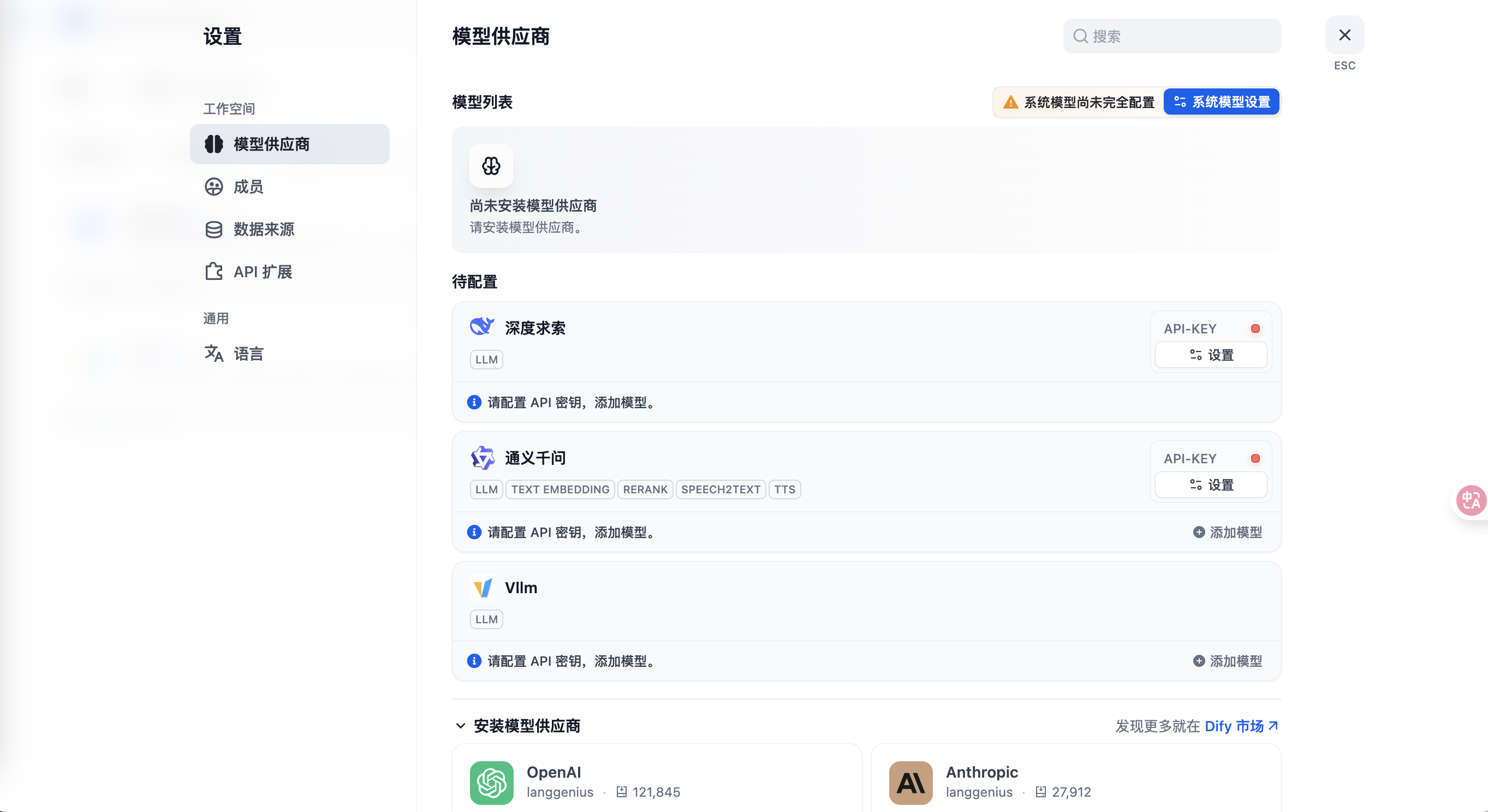Click the API-KEY label in 深度求索 card

click(x=1190, y=329)
